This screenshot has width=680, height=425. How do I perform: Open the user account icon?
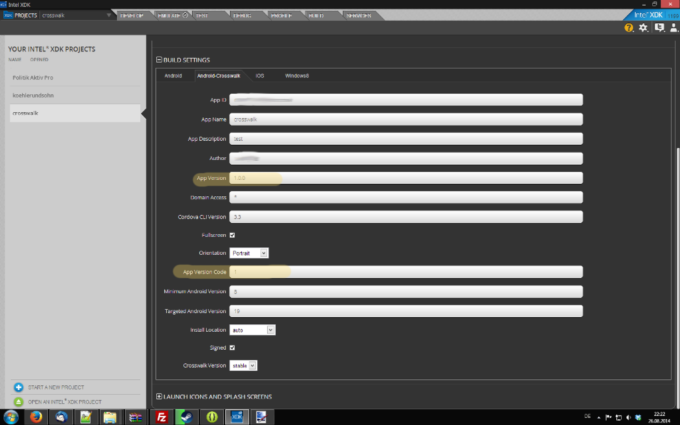point(673,28)
